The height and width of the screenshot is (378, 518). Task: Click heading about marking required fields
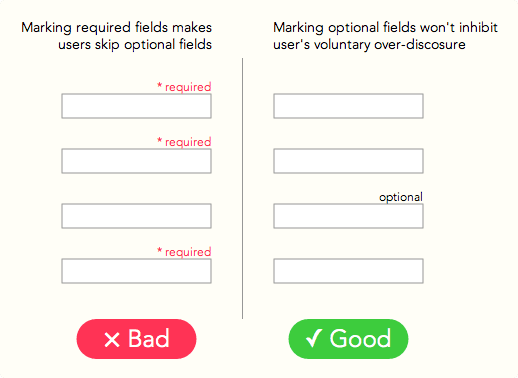pos(117,36)
